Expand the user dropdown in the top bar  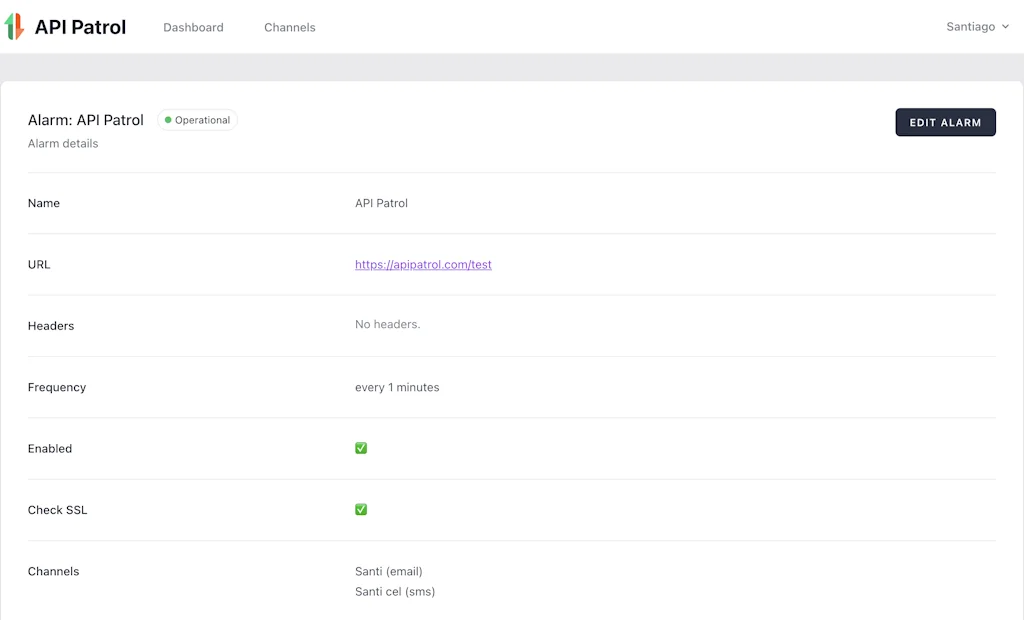(x=975, y=27)
